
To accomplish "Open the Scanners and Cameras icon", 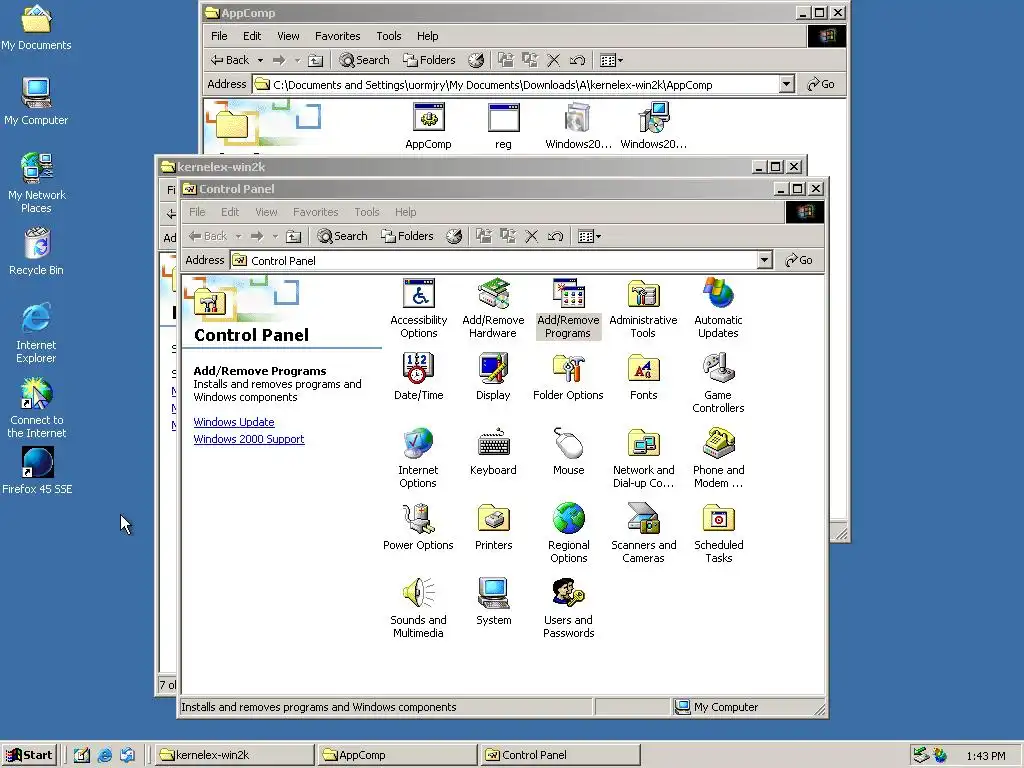I will pos(643,532).
